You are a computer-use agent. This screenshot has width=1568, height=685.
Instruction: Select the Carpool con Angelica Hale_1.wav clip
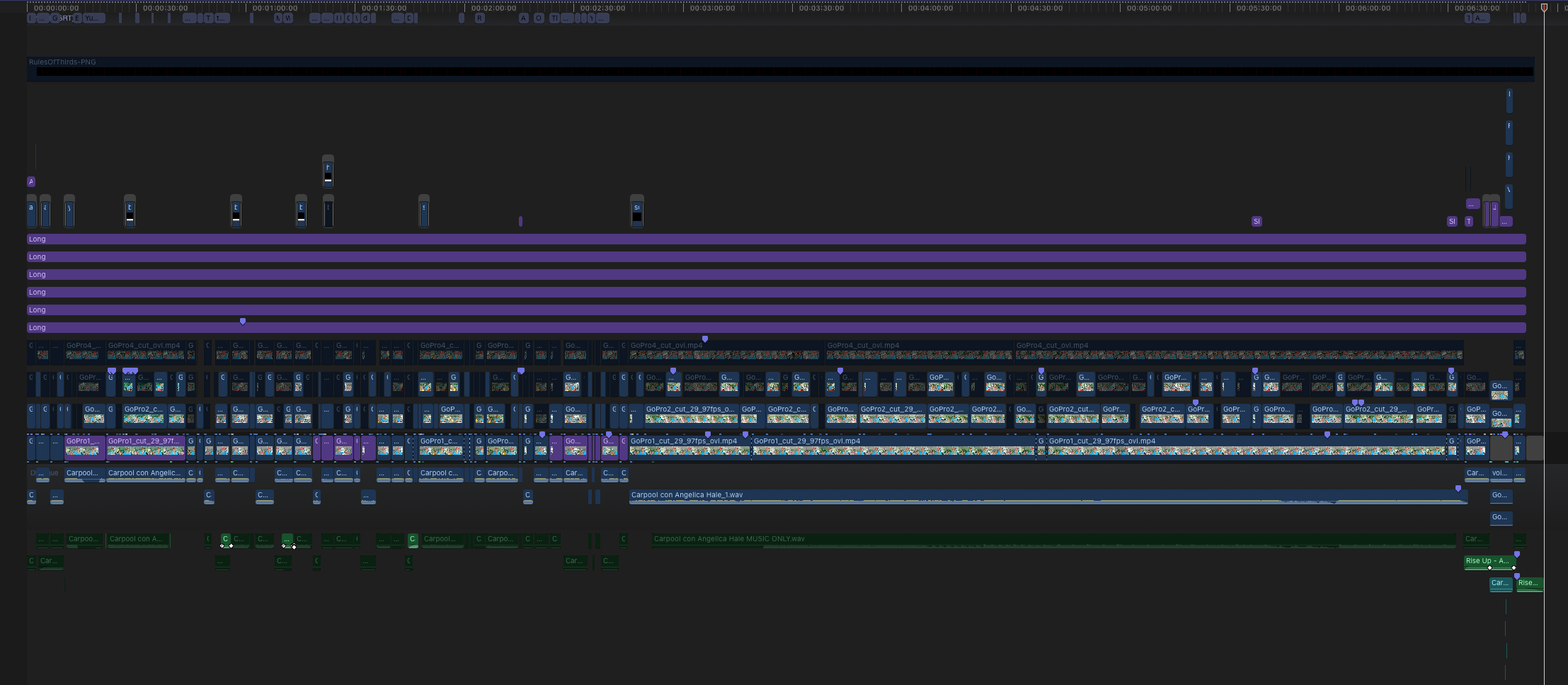click(x=1048, y=497)
